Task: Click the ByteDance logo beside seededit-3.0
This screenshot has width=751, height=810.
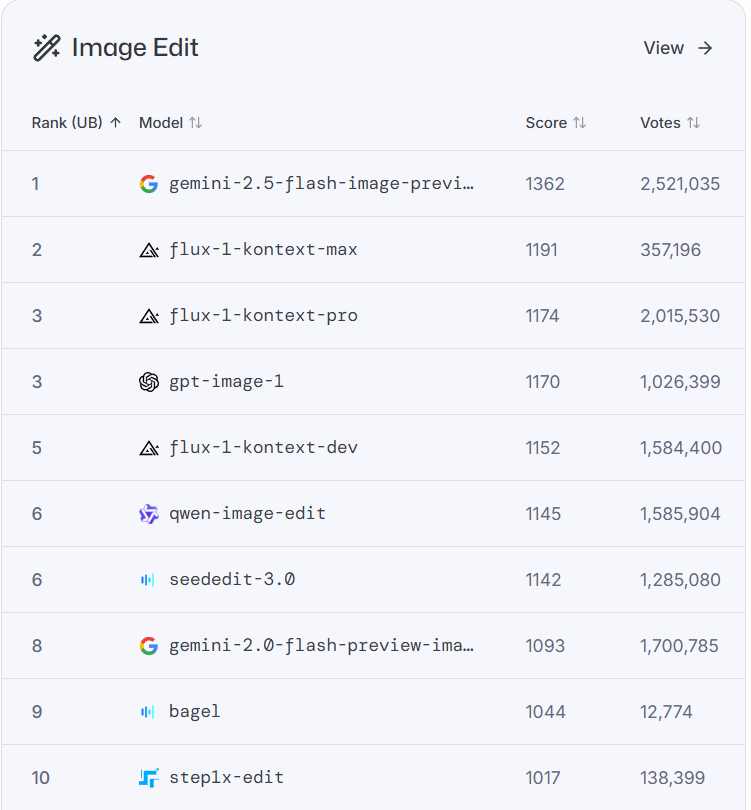Action: tap(148, 580)
